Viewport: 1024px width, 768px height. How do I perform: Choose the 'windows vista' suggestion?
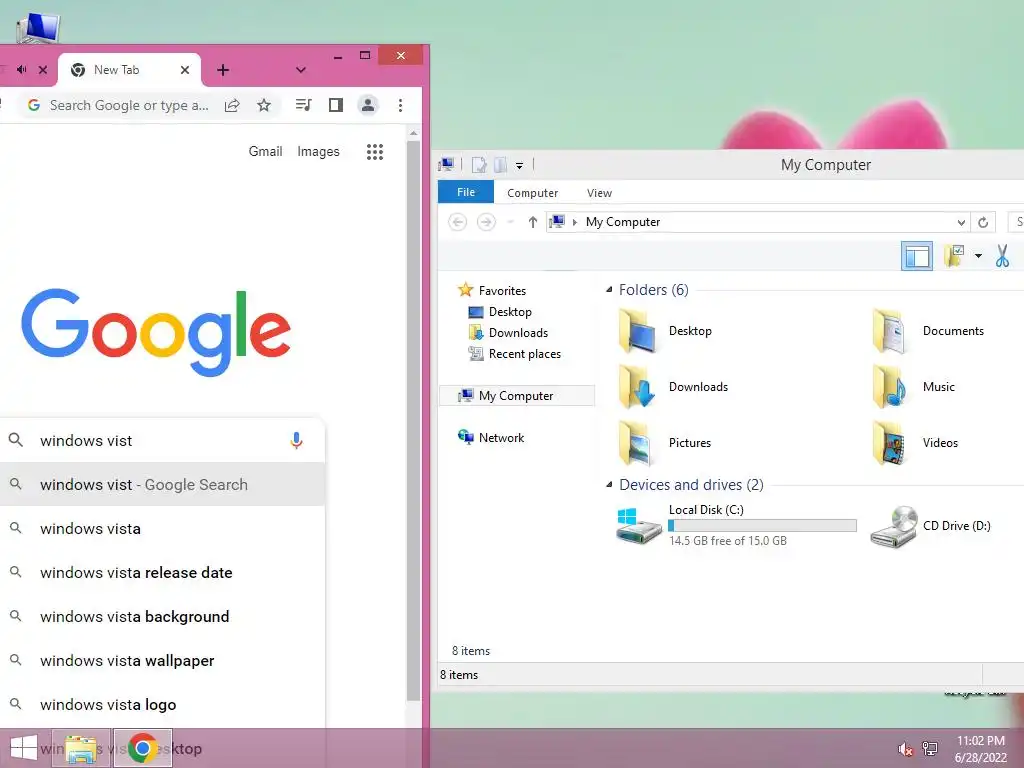tap(163, 528)
